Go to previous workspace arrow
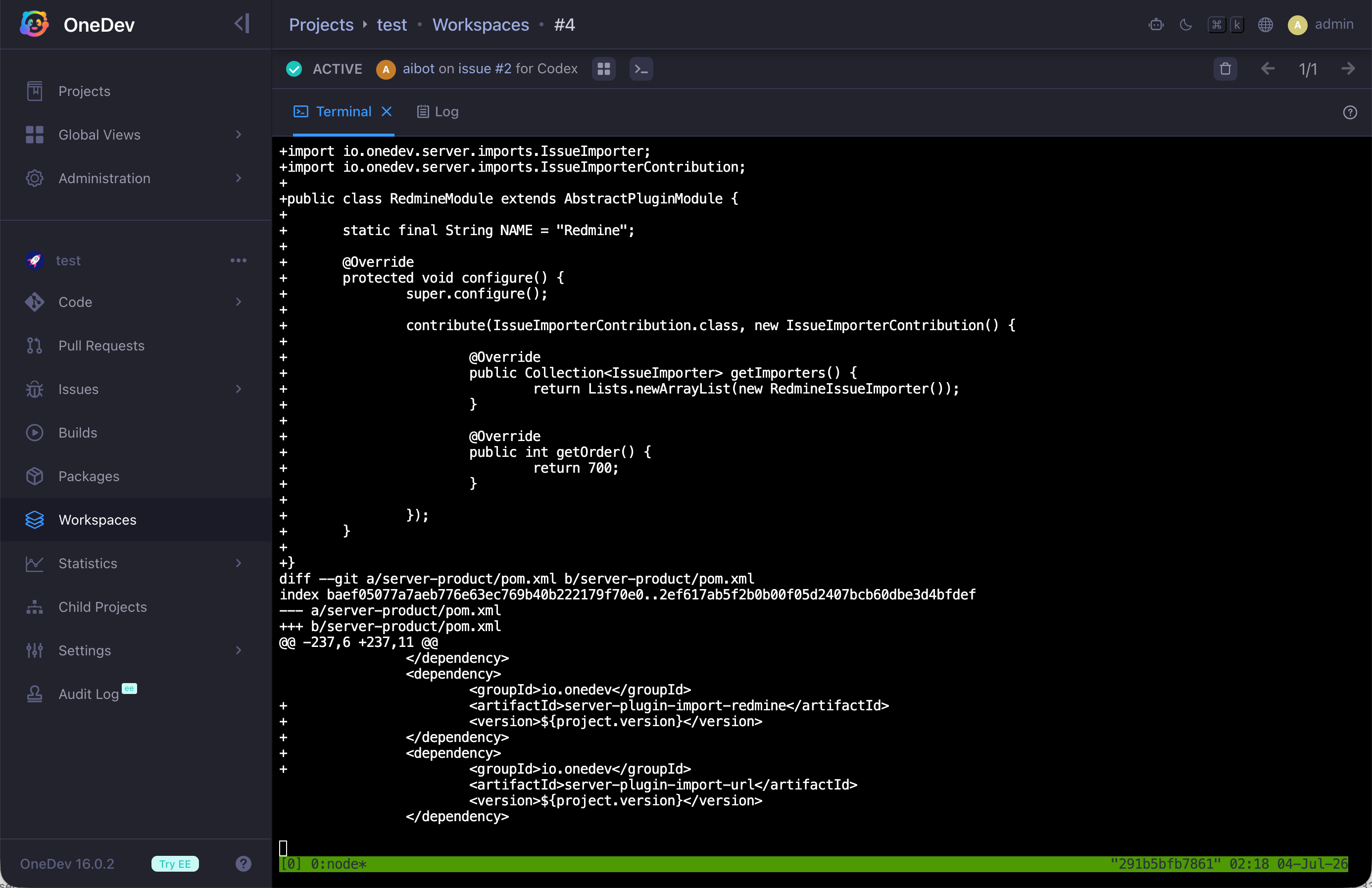The height and width of the screenshot is (888, 1372). coord(1268,69)
